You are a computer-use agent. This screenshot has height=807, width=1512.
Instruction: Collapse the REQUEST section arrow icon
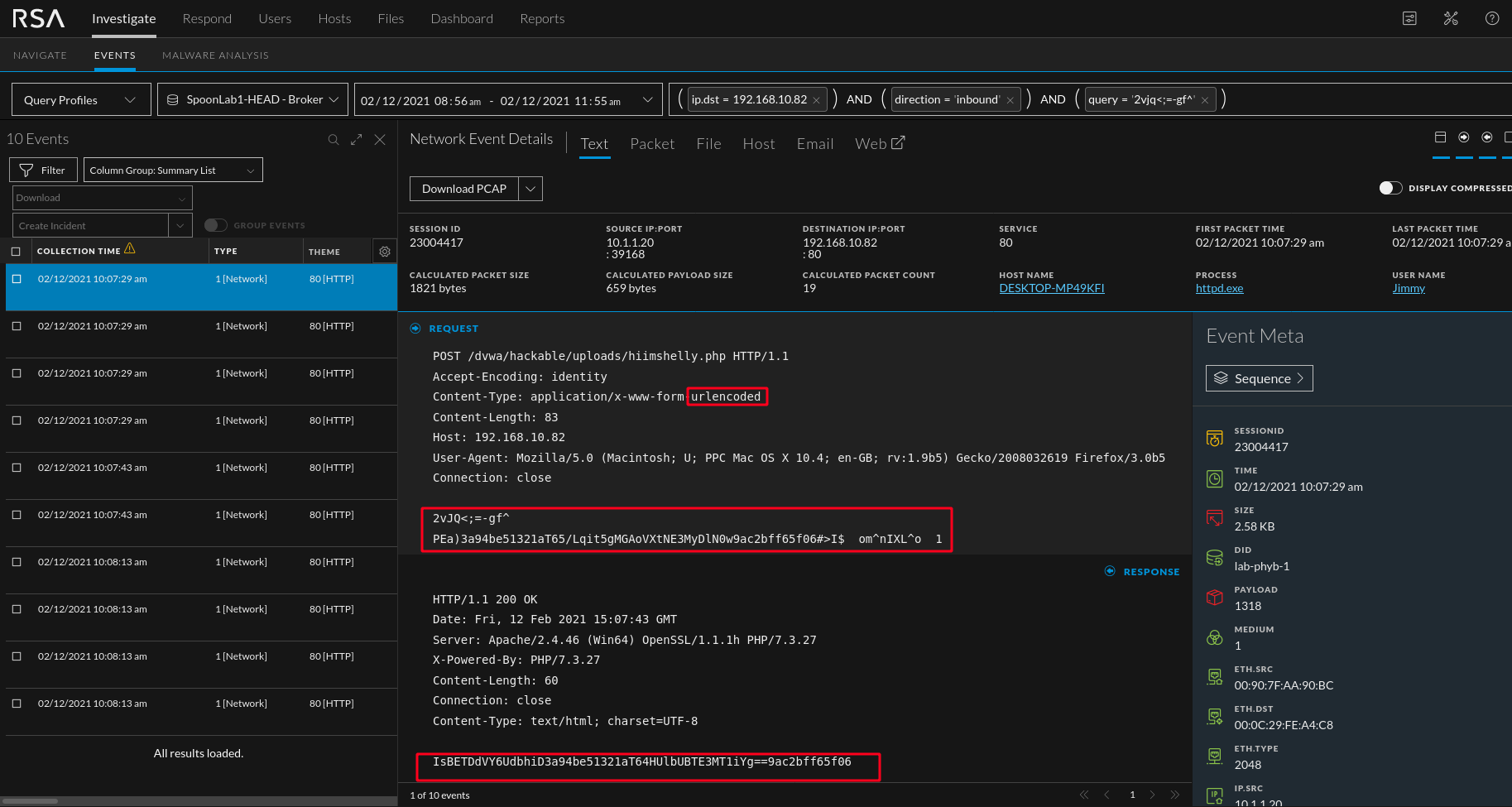click(415, 328)
